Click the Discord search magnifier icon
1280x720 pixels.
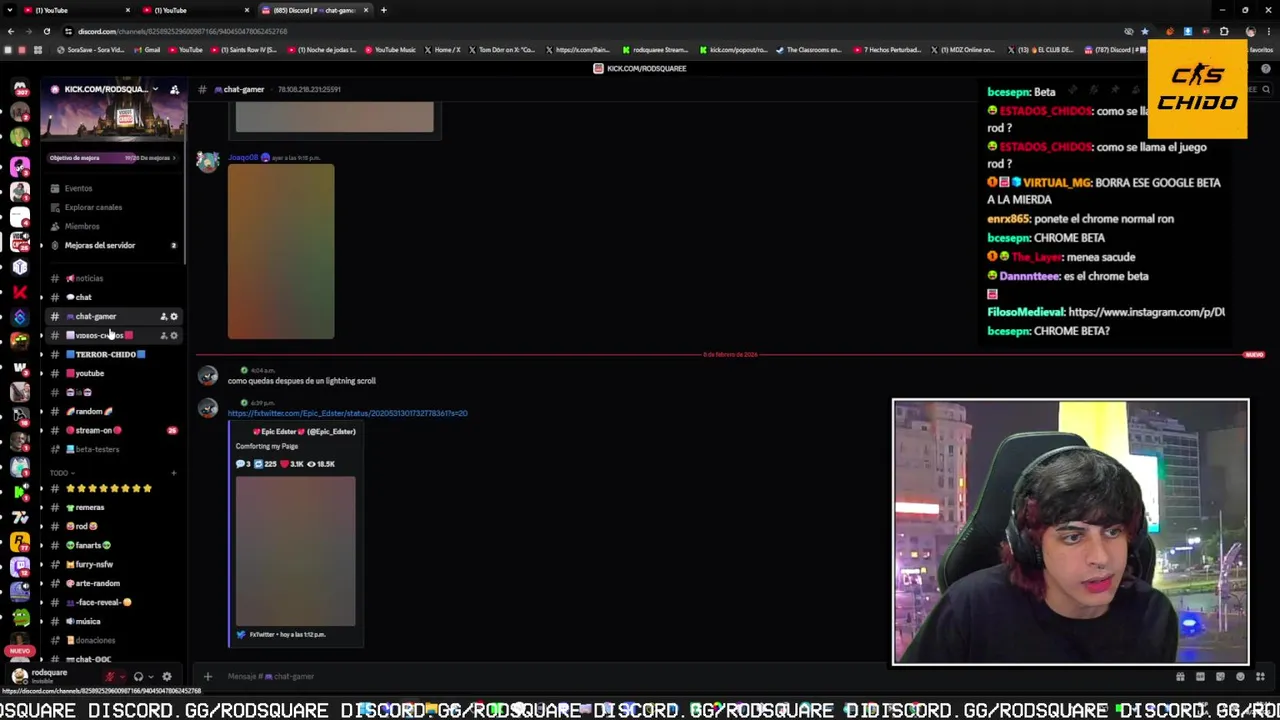[x=1266, y=89]
